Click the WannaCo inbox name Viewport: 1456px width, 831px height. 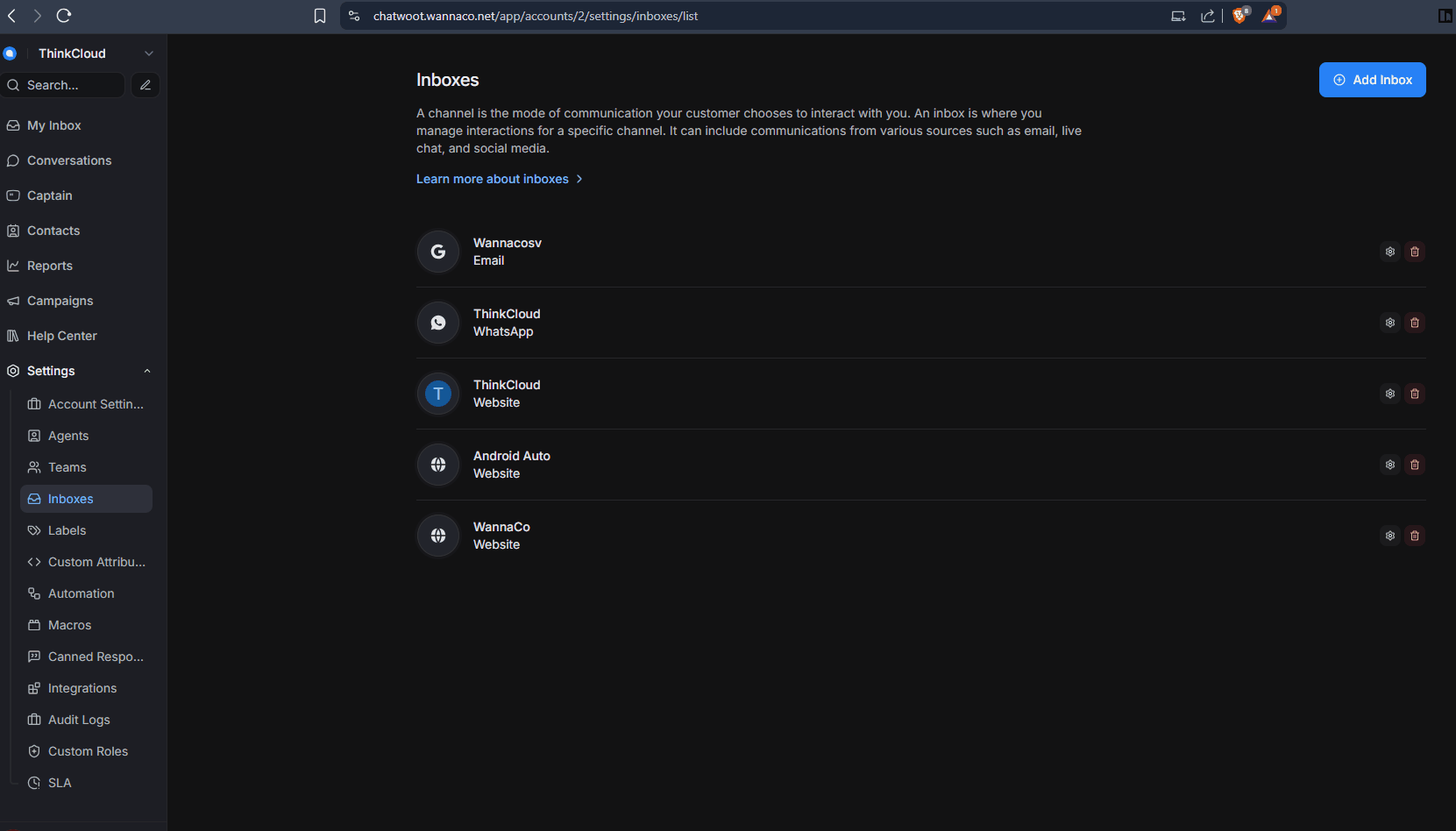(501, 527)
